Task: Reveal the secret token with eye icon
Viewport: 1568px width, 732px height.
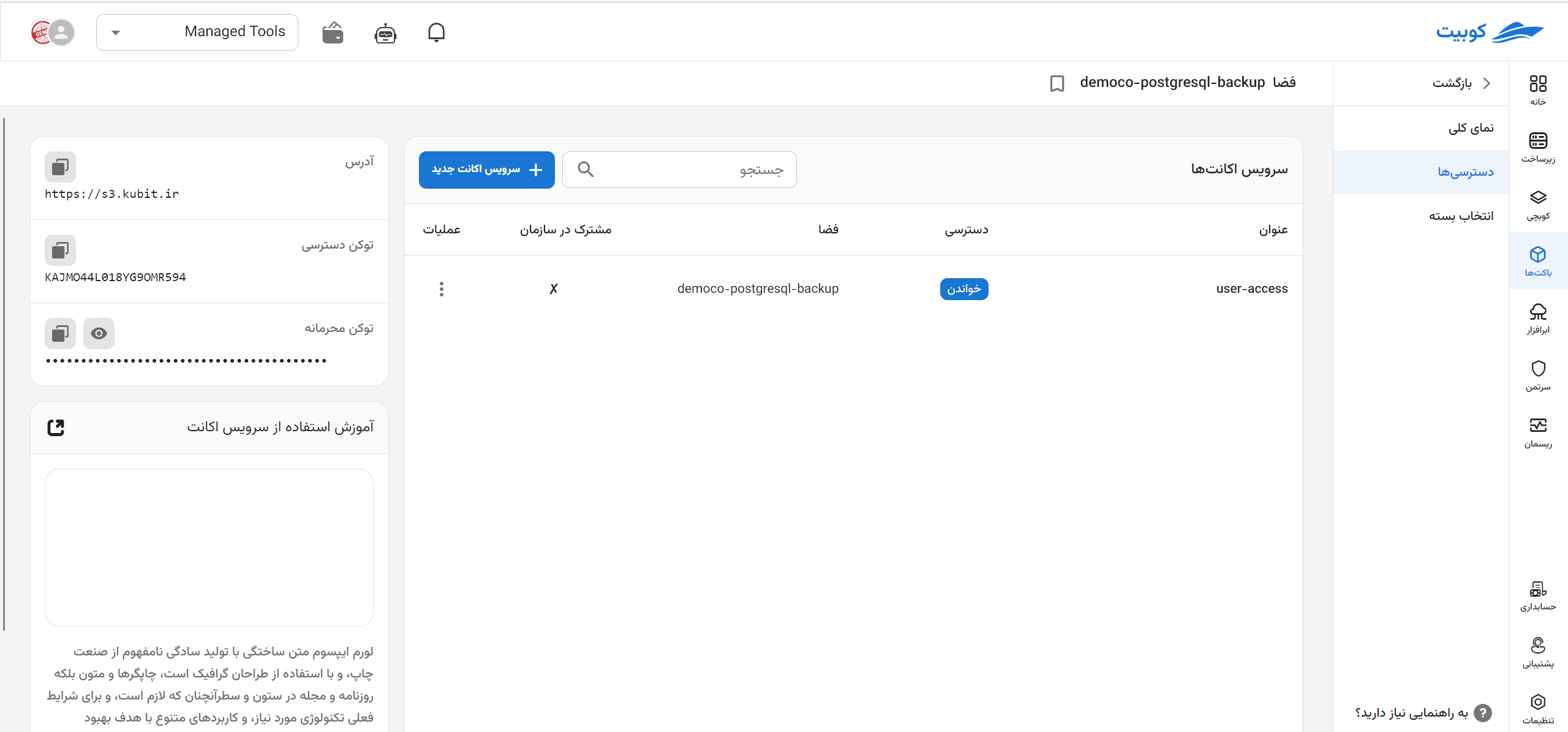Action: point(99,333)
